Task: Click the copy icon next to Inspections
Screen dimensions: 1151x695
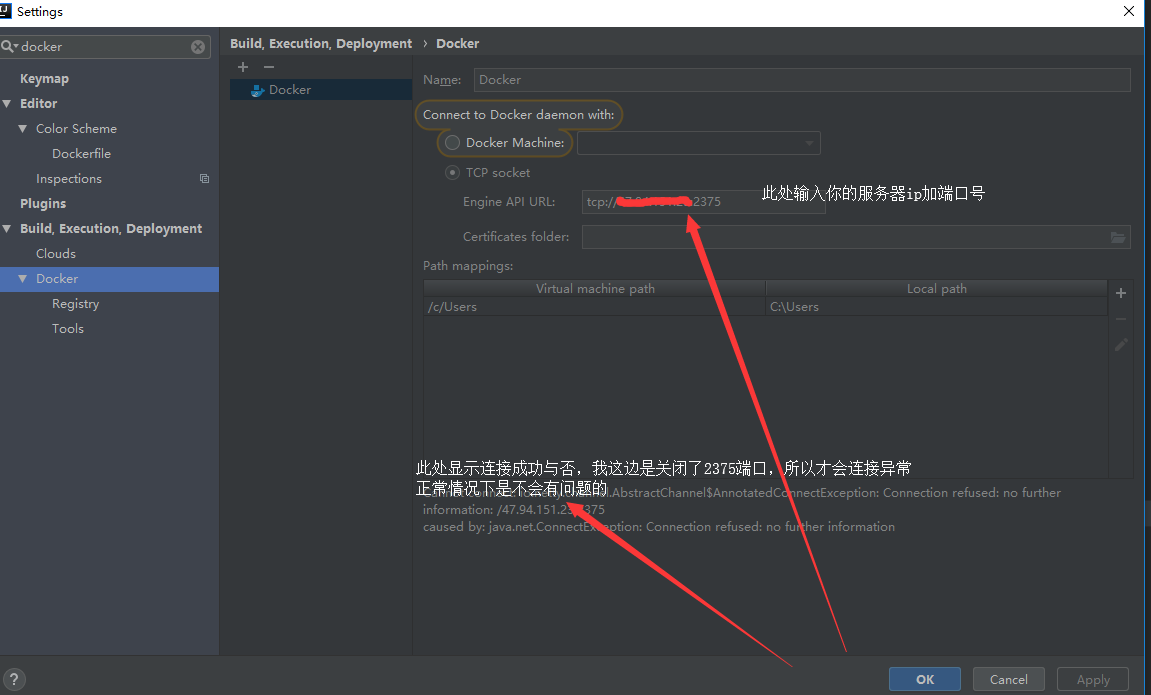Action: (204, 179)
